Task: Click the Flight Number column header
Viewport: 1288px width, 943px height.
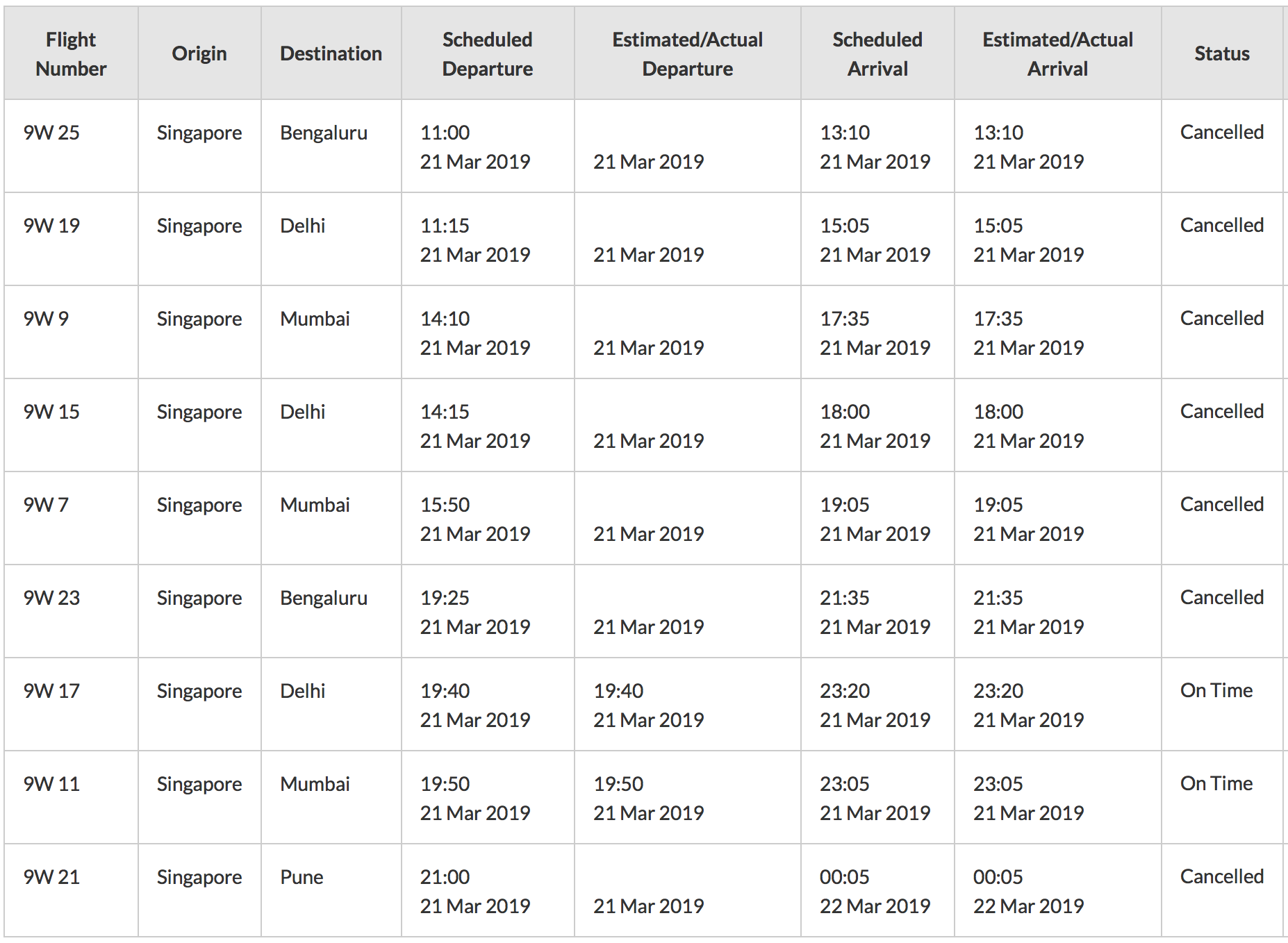Action: (71, 54)
